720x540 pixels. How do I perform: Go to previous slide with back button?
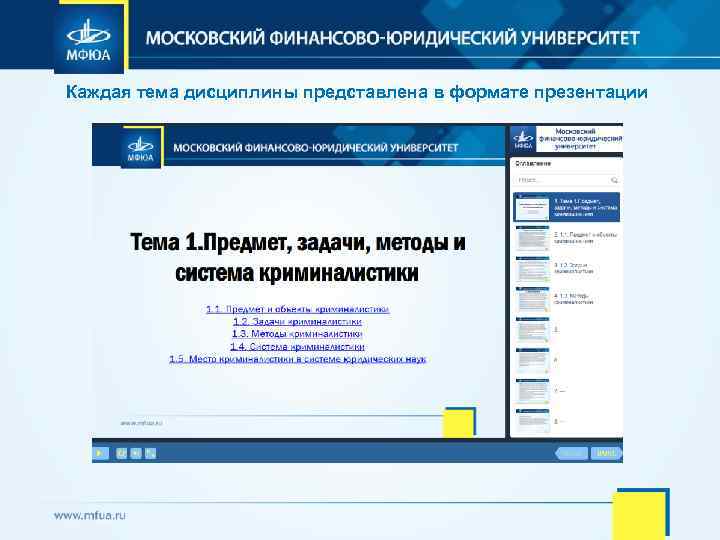tap(572, 453)
